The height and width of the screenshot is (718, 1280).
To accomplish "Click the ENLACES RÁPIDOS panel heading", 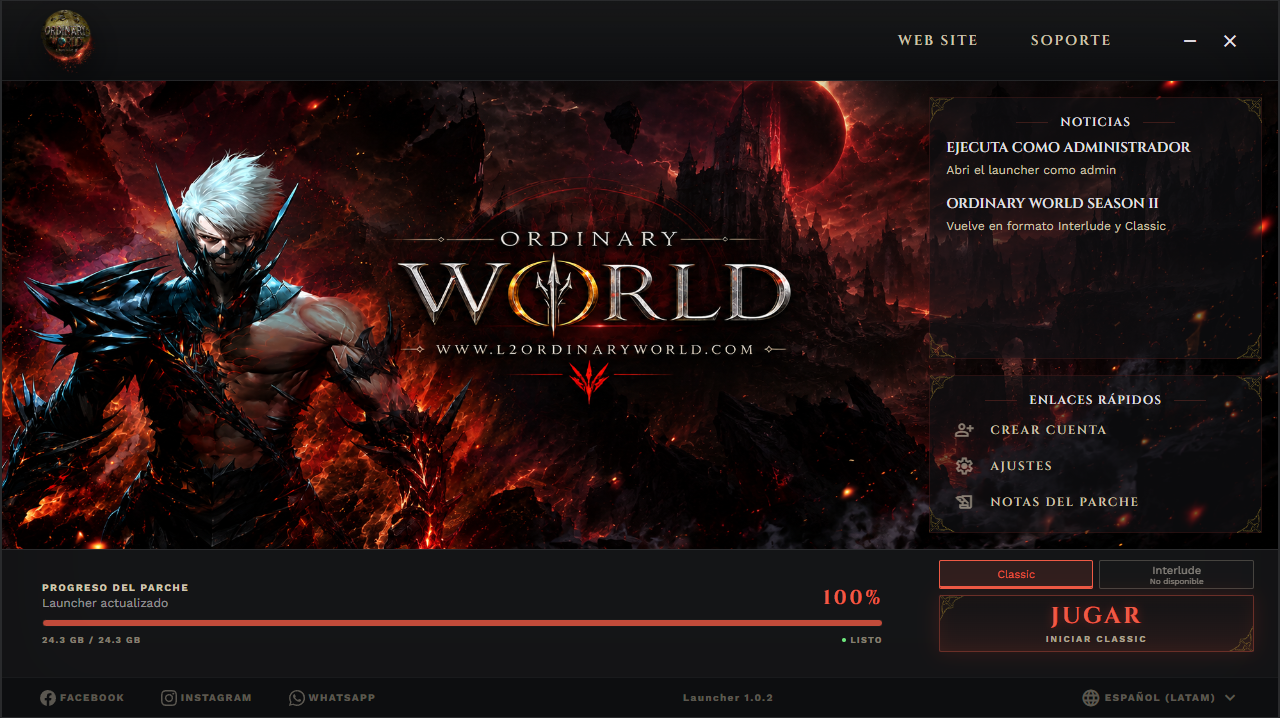I will pos(1095,400).
